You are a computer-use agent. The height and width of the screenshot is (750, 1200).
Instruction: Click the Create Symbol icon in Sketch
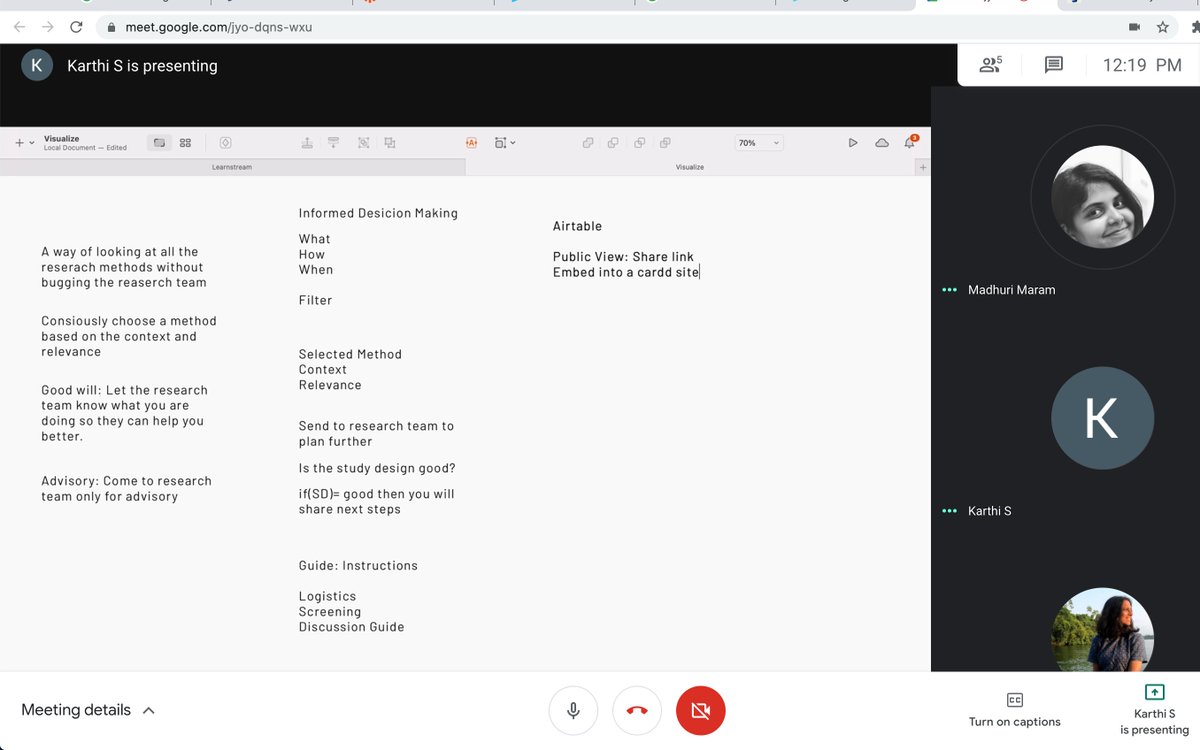pyautogui.click(x=225, y=143)
